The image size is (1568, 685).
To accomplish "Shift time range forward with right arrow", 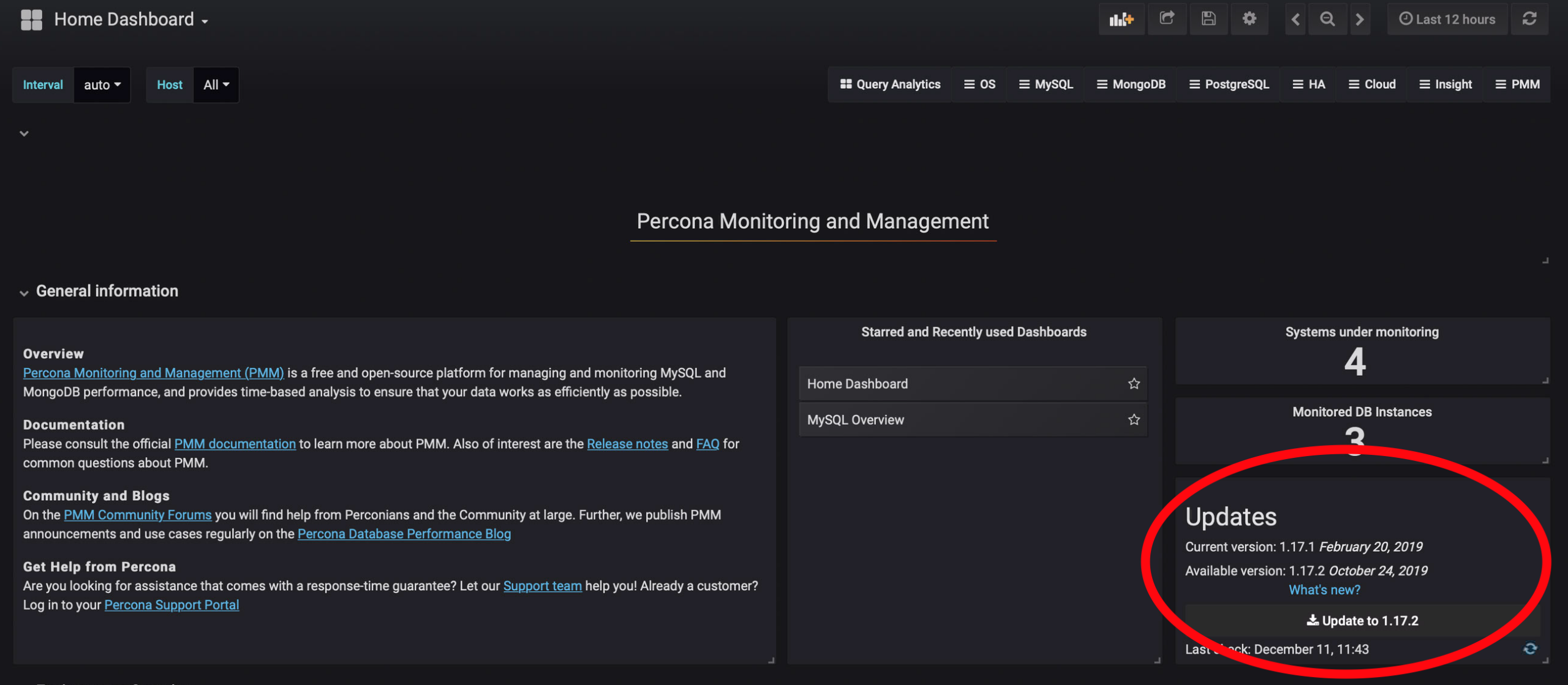I will point(1360,19).
